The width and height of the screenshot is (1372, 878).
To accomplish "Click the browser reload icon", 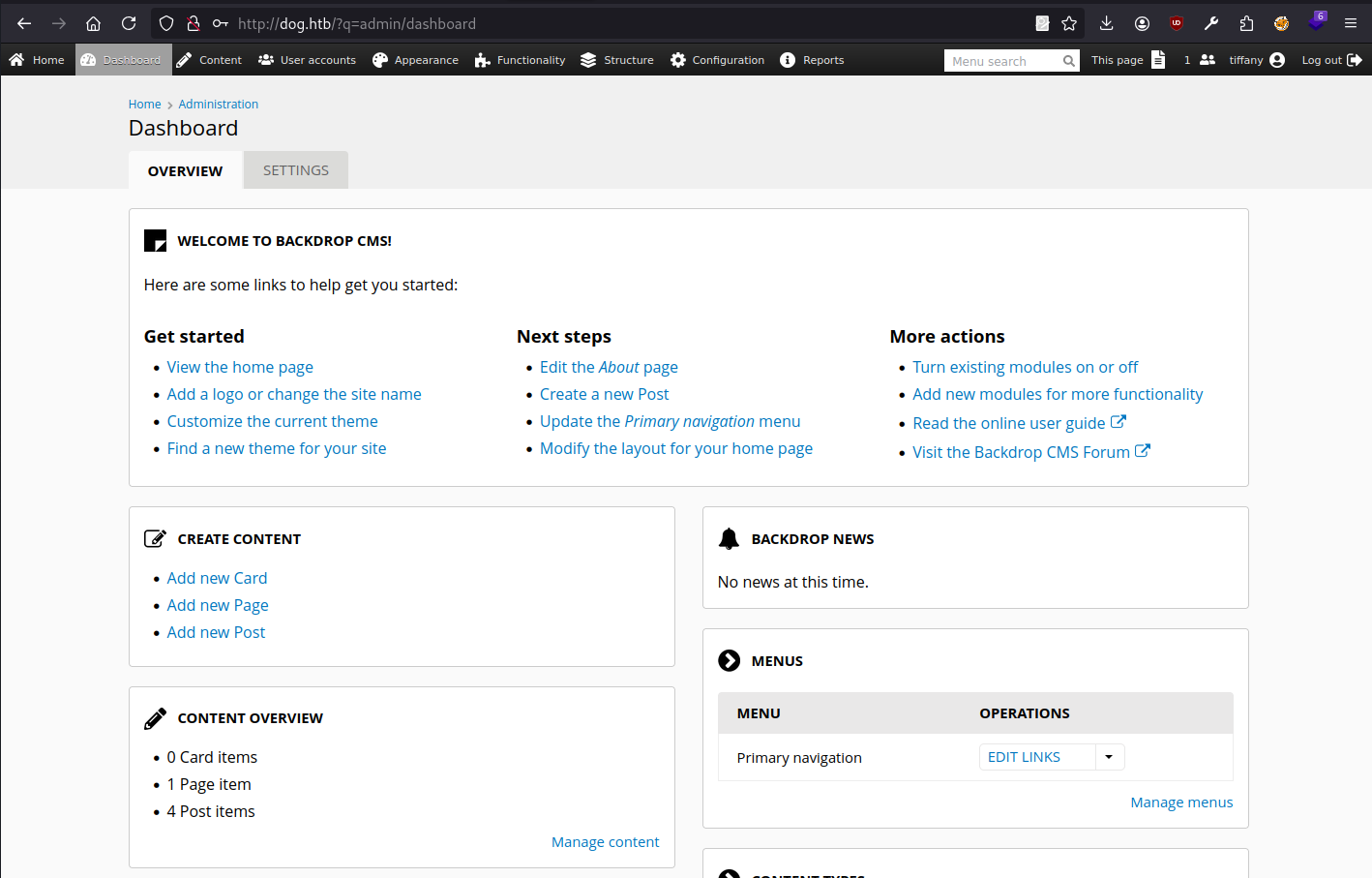I will point(128,23).
